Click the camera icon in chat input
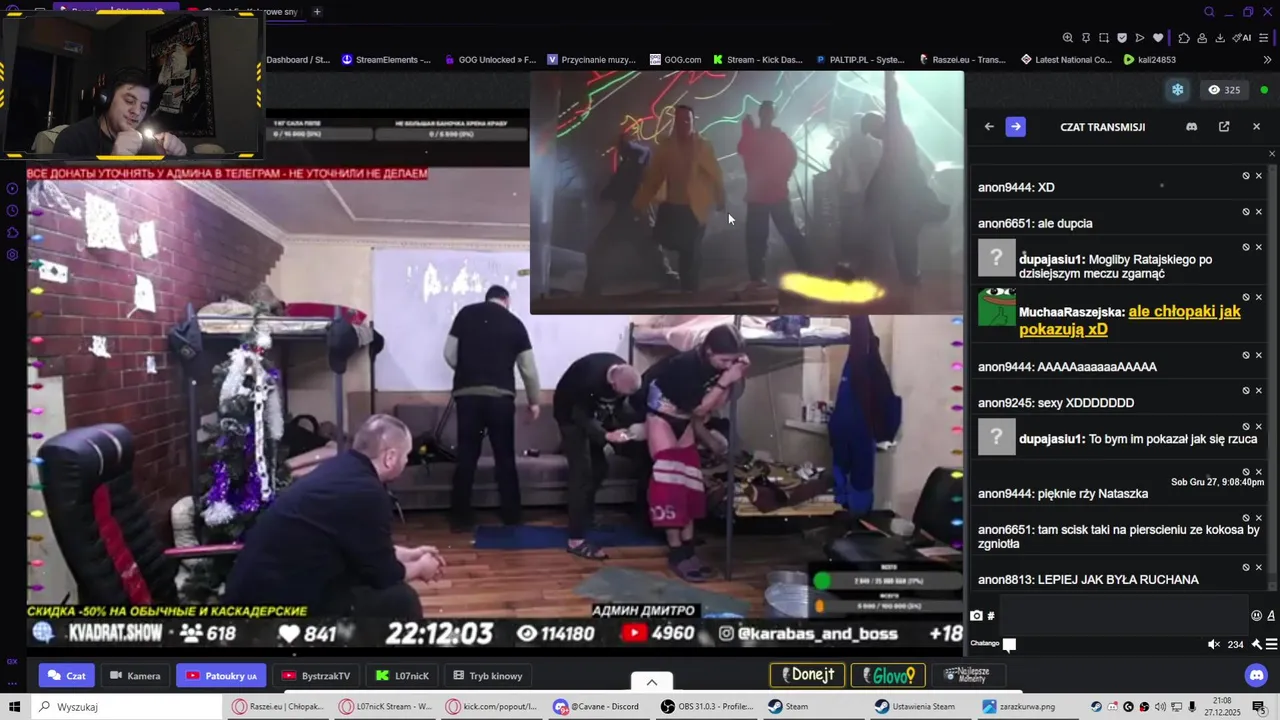The image size is (1280, 720). click(977, 615)
